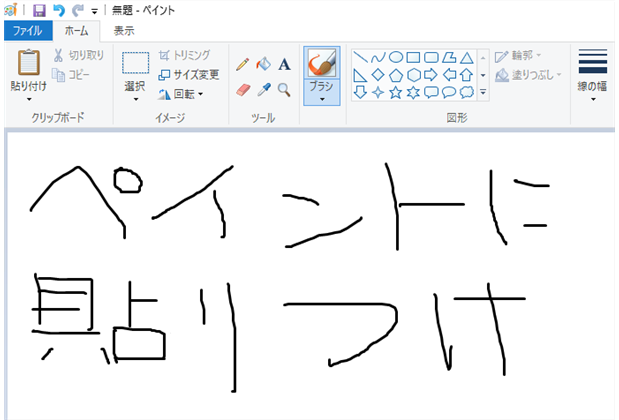The height and width of the screenshot is (420, 619).
Task: Select the curve shape
Action: [x=378, y=58]
